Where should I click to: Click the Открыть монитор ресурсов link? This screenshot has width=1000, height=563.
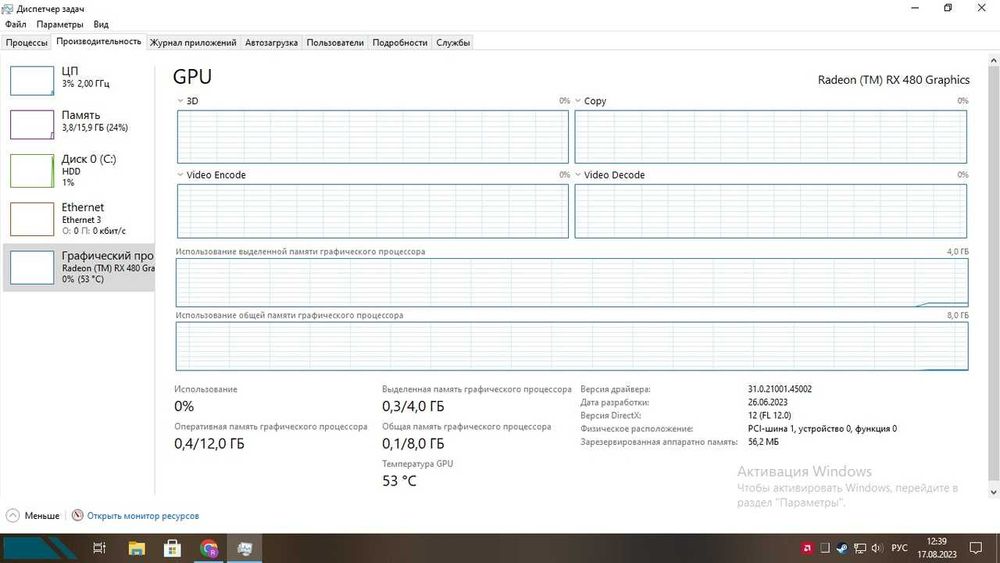click(x=143, y=516)
